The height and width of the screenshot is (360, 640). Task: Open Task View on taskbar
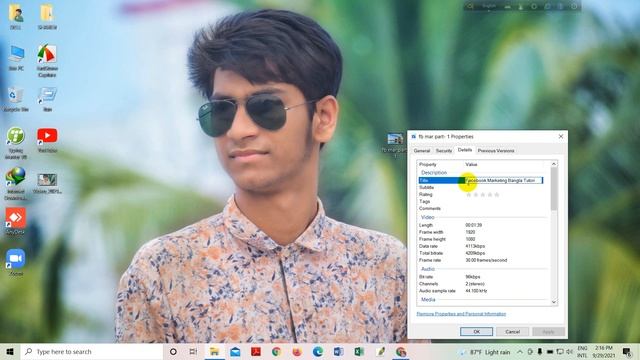[x=193, y=351]
